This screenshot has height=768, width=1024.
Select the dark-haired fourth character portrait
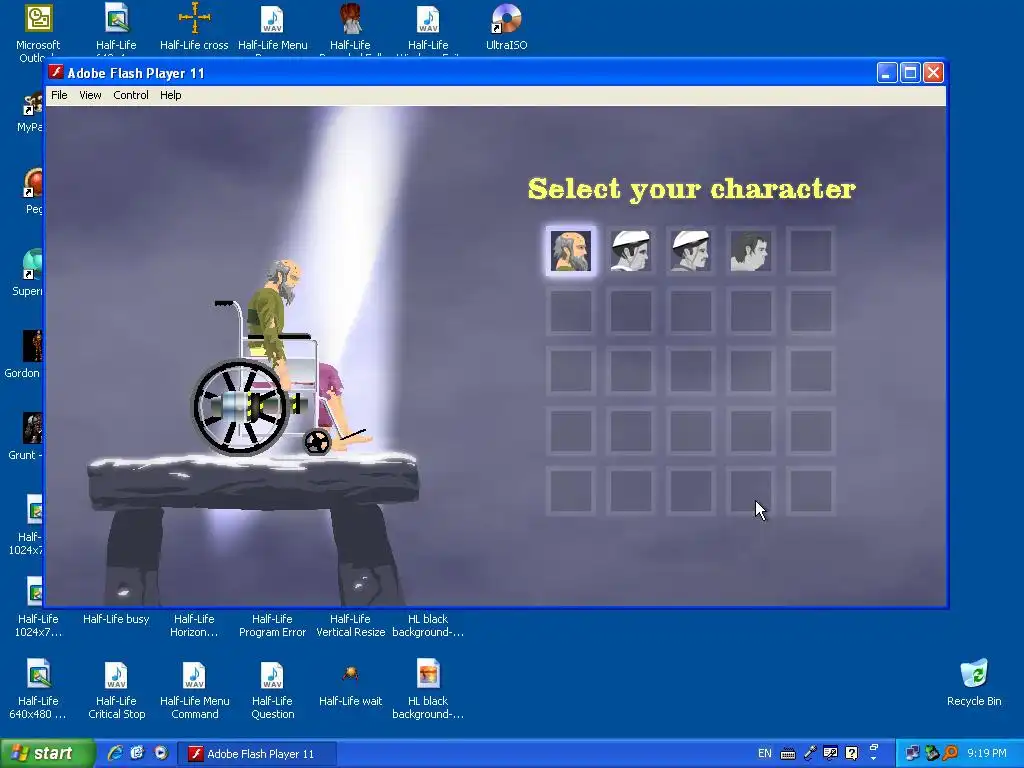(751, 251)
